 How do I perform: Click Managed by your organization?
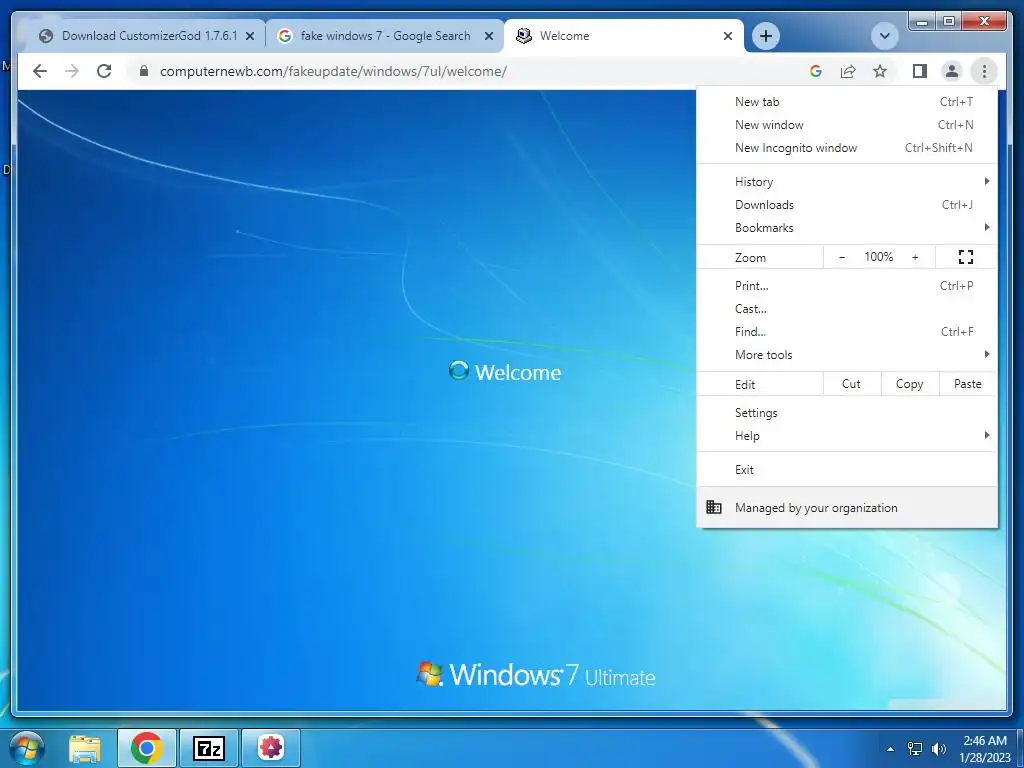click(847, 507)
